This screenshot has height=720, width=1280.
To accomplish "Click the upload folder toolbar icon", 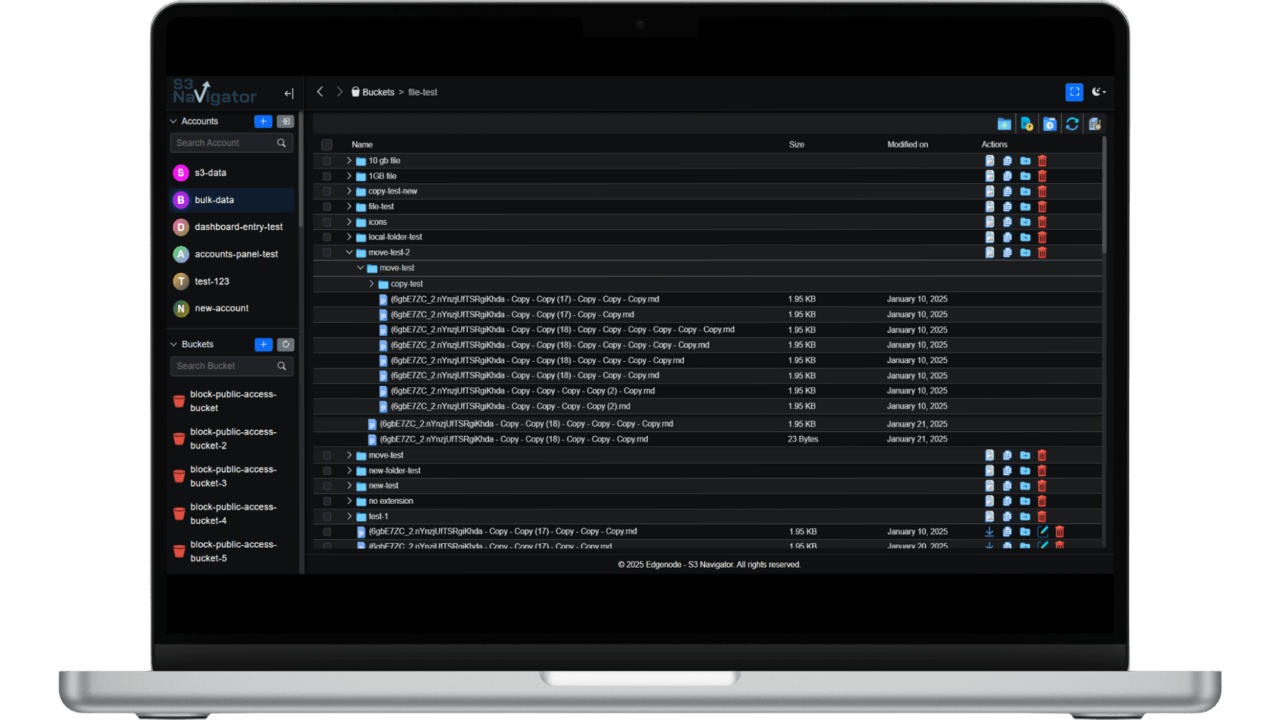I will (1049, 124).
